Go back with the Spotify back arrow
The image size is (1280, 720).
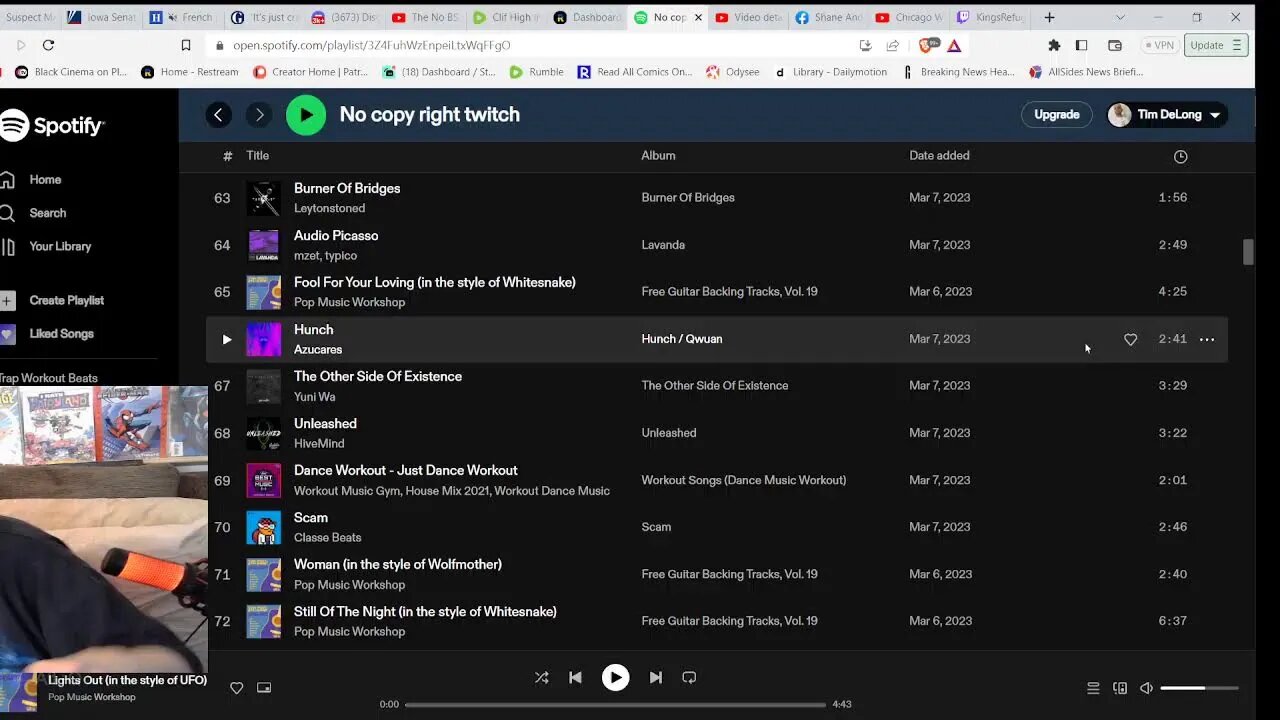(218, 115)
